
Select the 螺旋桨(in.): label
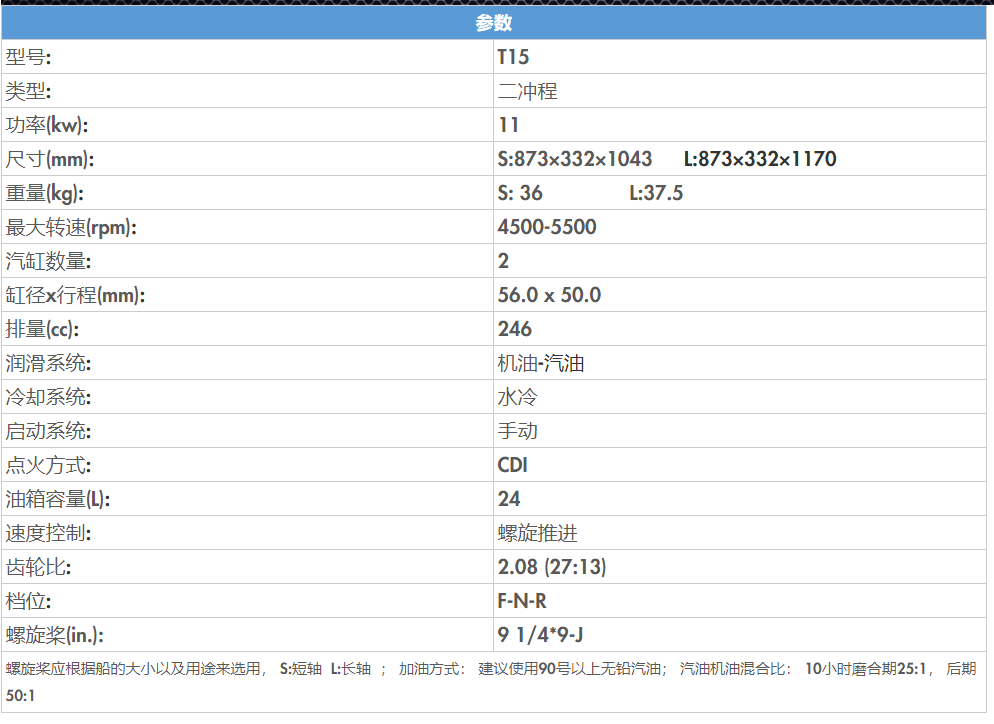click(x=54, y=635)
